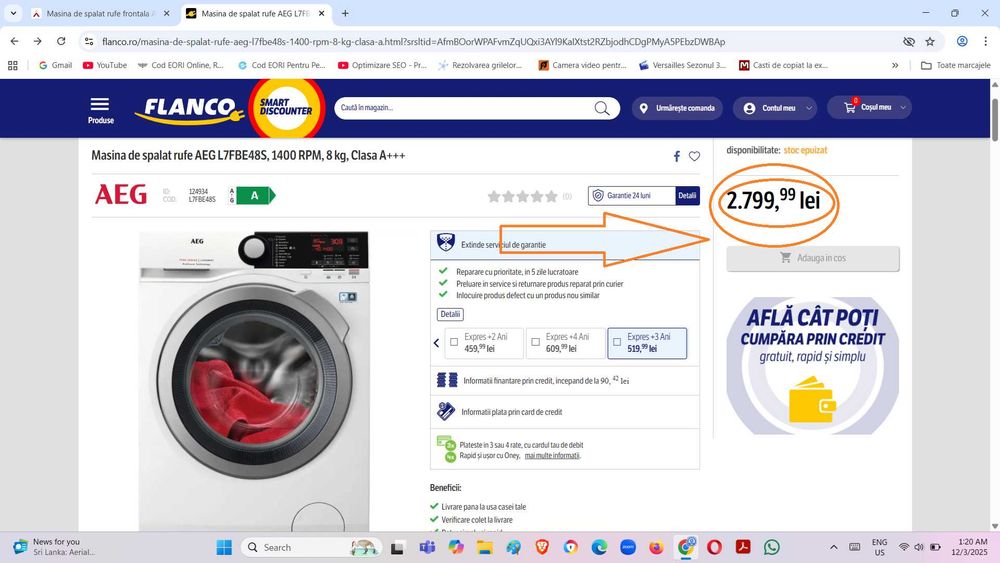Click 'mai multe informatii' Oney link
The width and height of the screenshot is (1000, 563).
pyautogui.click(x=552, y=456)
